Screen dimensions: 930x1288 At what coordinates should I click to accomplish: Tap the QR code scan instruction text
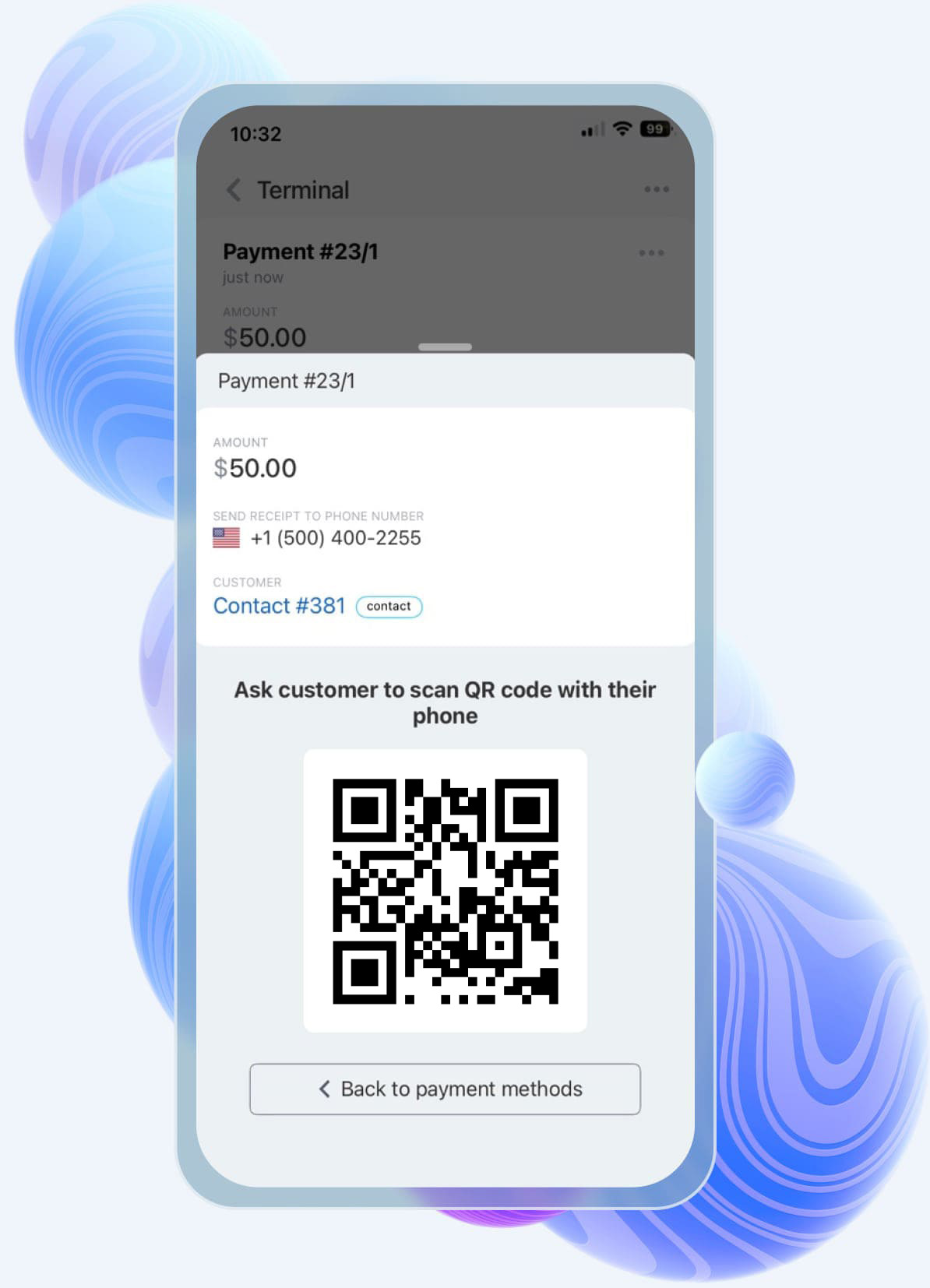click(x=445, y=702)
